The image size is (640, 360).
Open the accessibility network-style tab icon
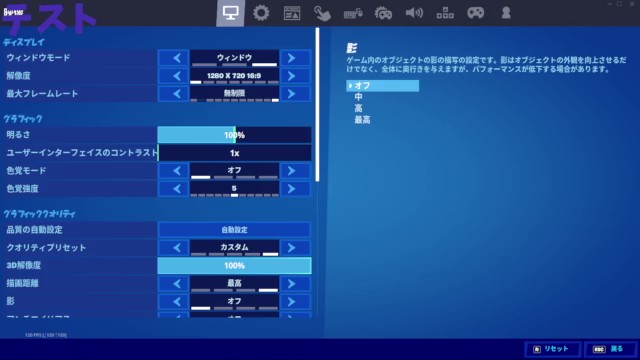445,13
